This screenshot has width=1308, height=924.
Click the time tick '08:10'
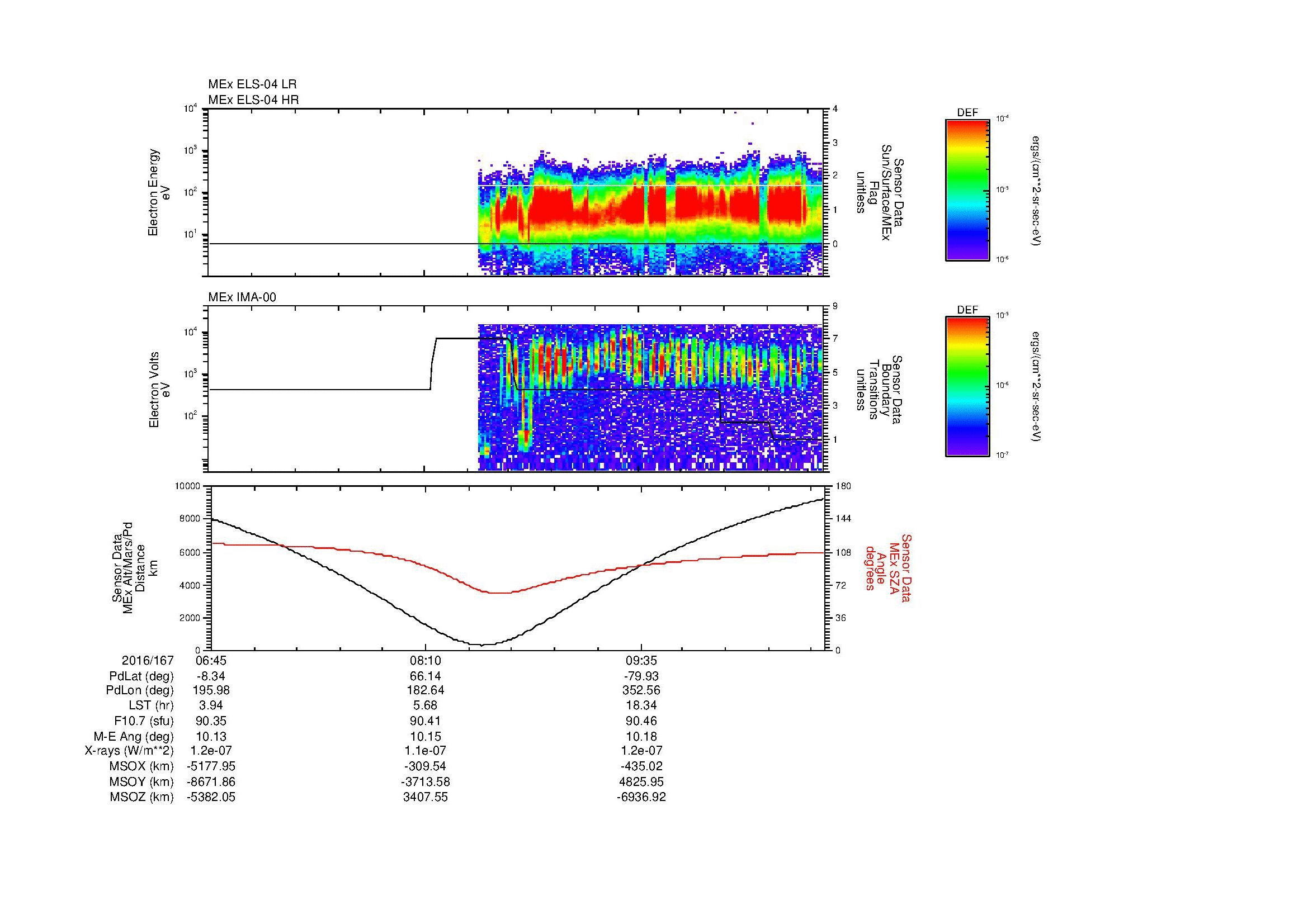pyautogui.click(x=426, y=660)
